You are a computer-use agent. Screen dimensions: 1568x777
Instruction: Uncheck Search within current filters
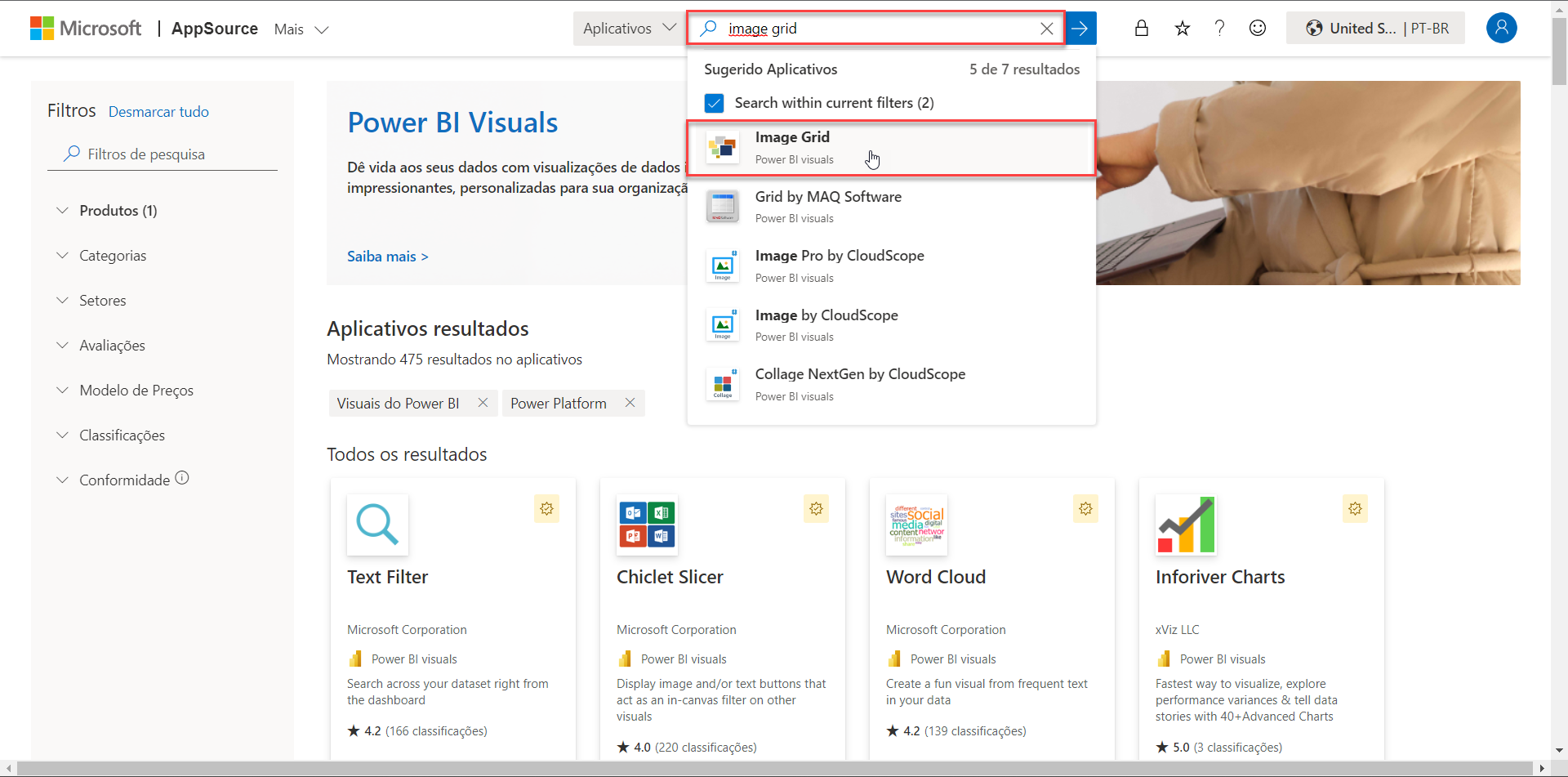(x=714, y=103)
